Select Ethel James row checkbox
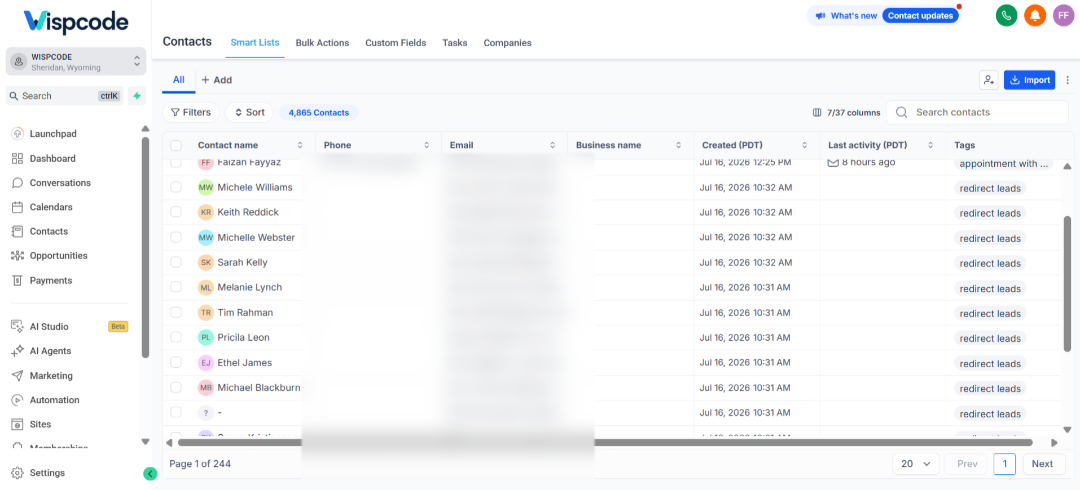The image size is (1080, 490). coord(176,362)
